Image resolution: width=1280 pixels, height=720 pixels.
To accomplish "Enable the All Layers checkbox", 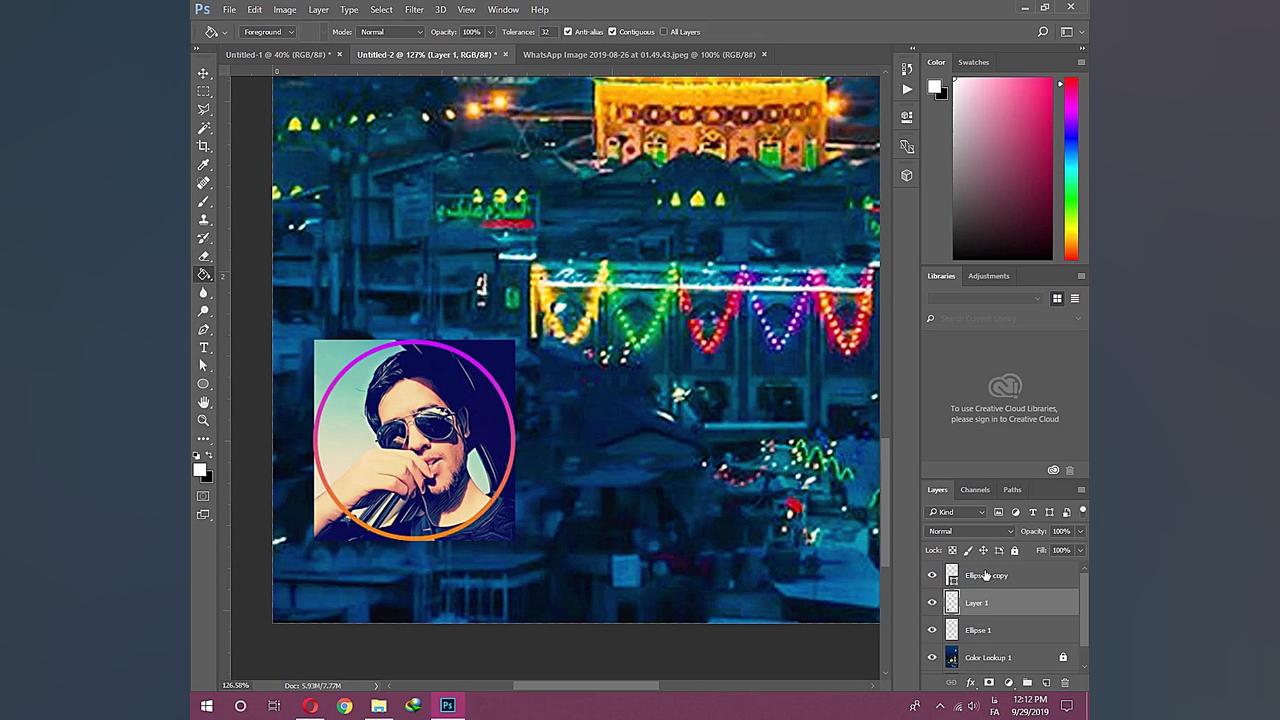I will click(664, 32).
